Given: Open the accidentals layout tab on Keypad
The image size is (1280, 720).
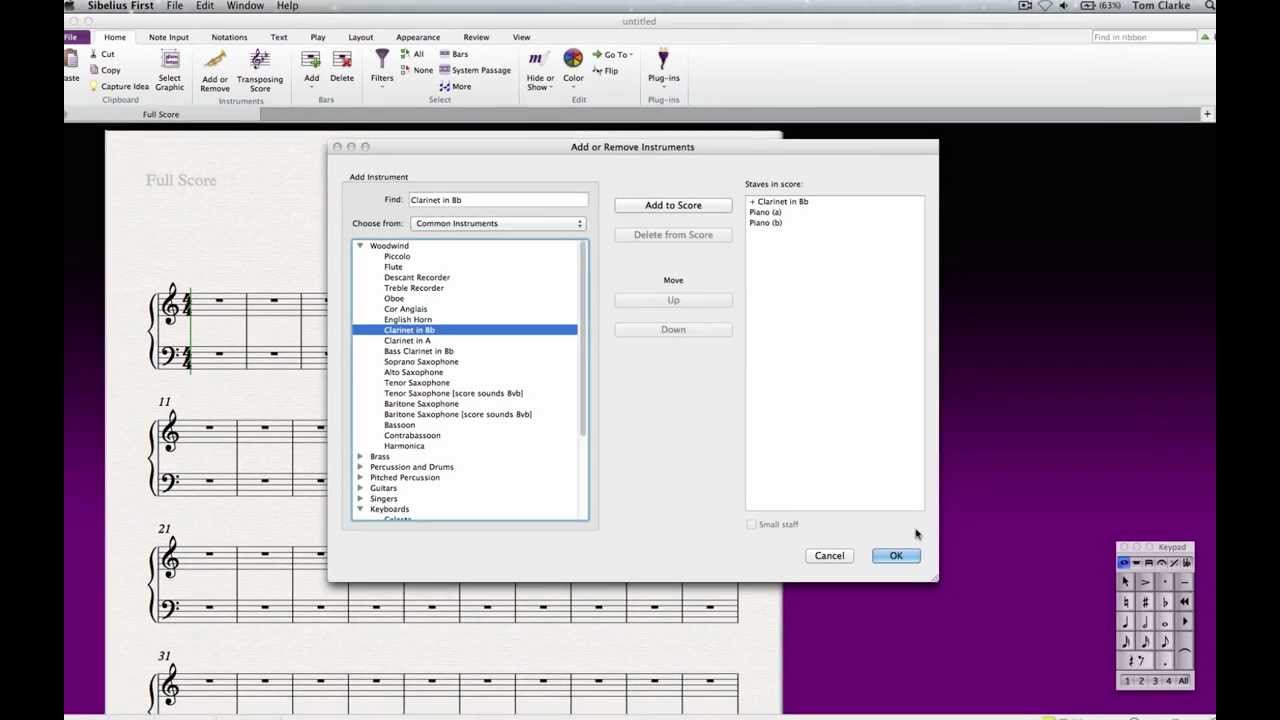Looking at the screenshot, I should point(1186,563).
